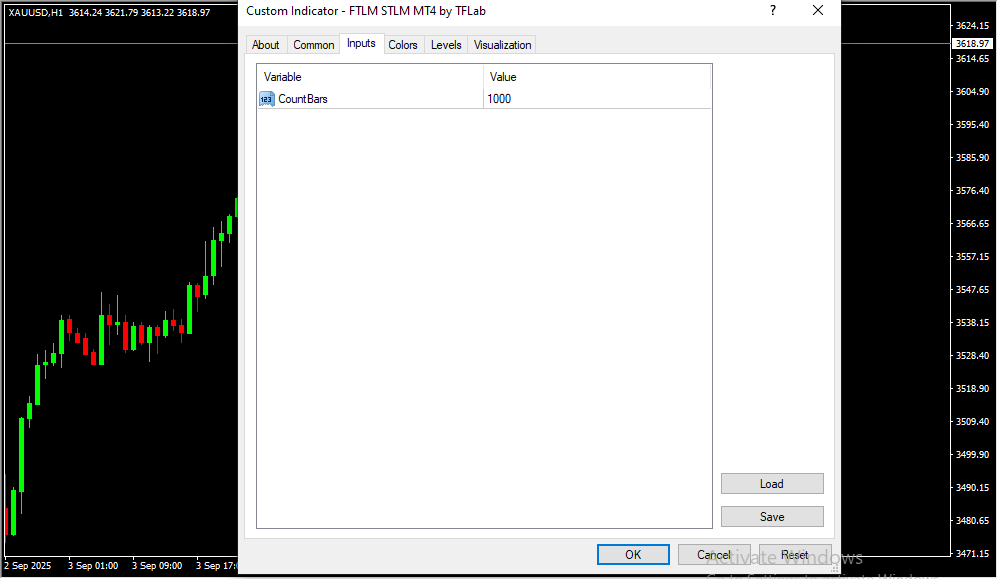Screen dimensions: 998x579
Task: Click the XAUUSD,H1 chart title text
Action: 36,12
